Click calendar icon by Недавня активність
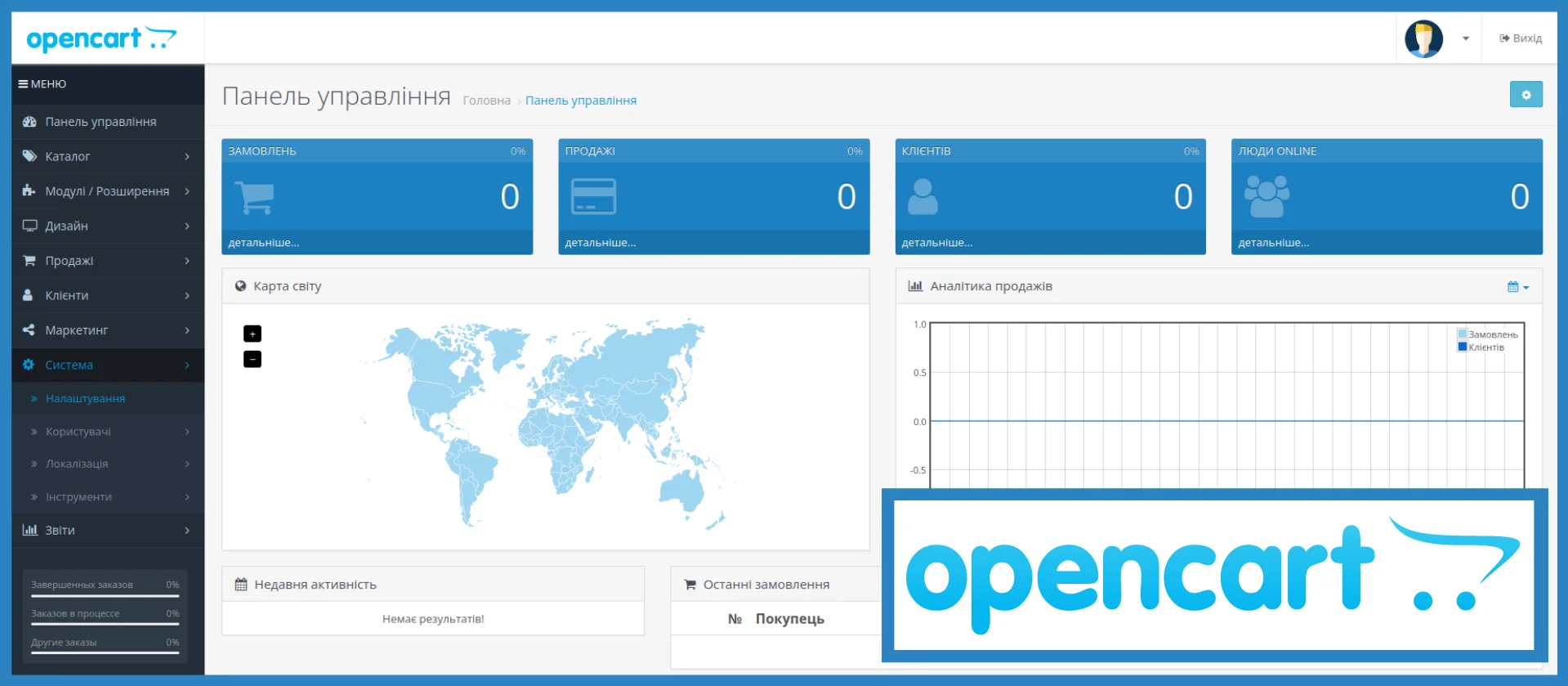 [241, 585]
